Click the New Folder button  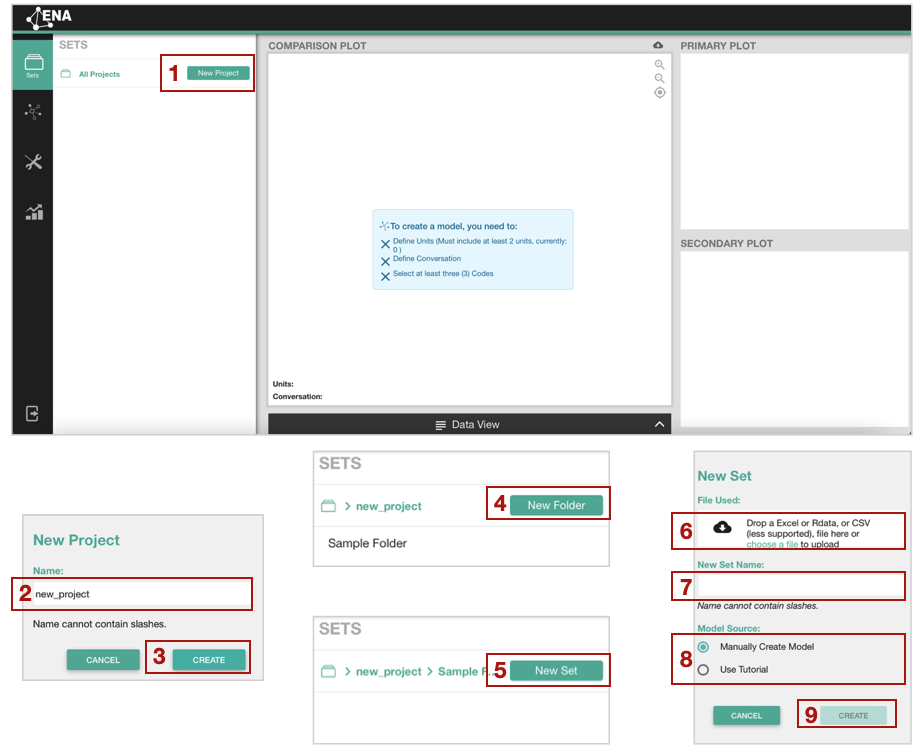tap(556, 505)
